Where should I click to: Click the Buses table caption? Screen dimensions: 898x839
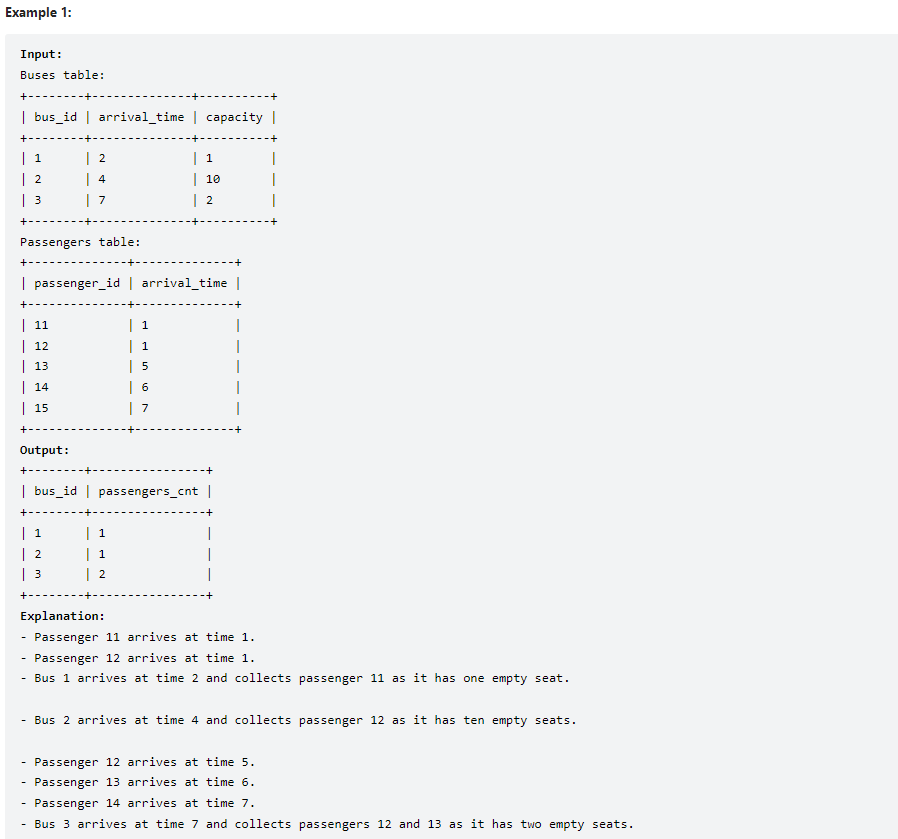click(x=62, y=75)
